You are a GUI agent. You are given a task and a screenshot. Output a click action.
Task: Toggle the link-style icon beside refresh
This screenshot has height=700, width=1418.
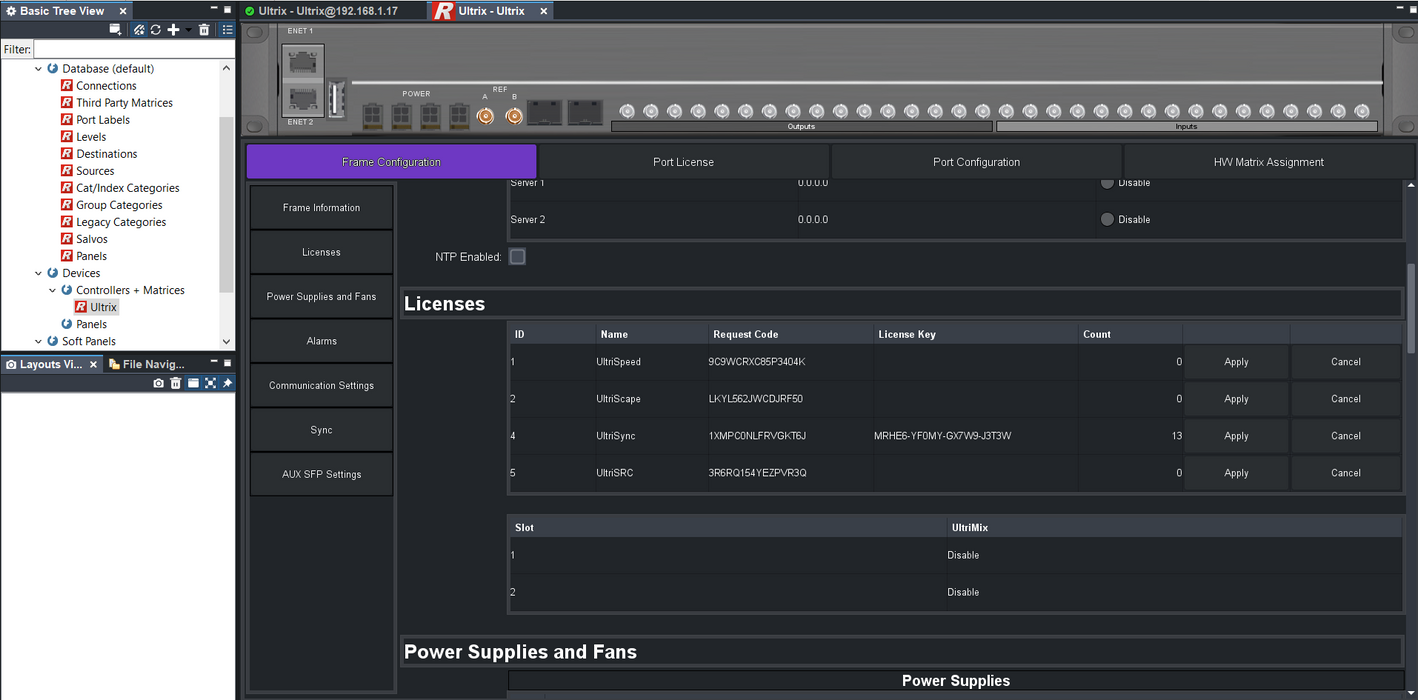point(139,30)
